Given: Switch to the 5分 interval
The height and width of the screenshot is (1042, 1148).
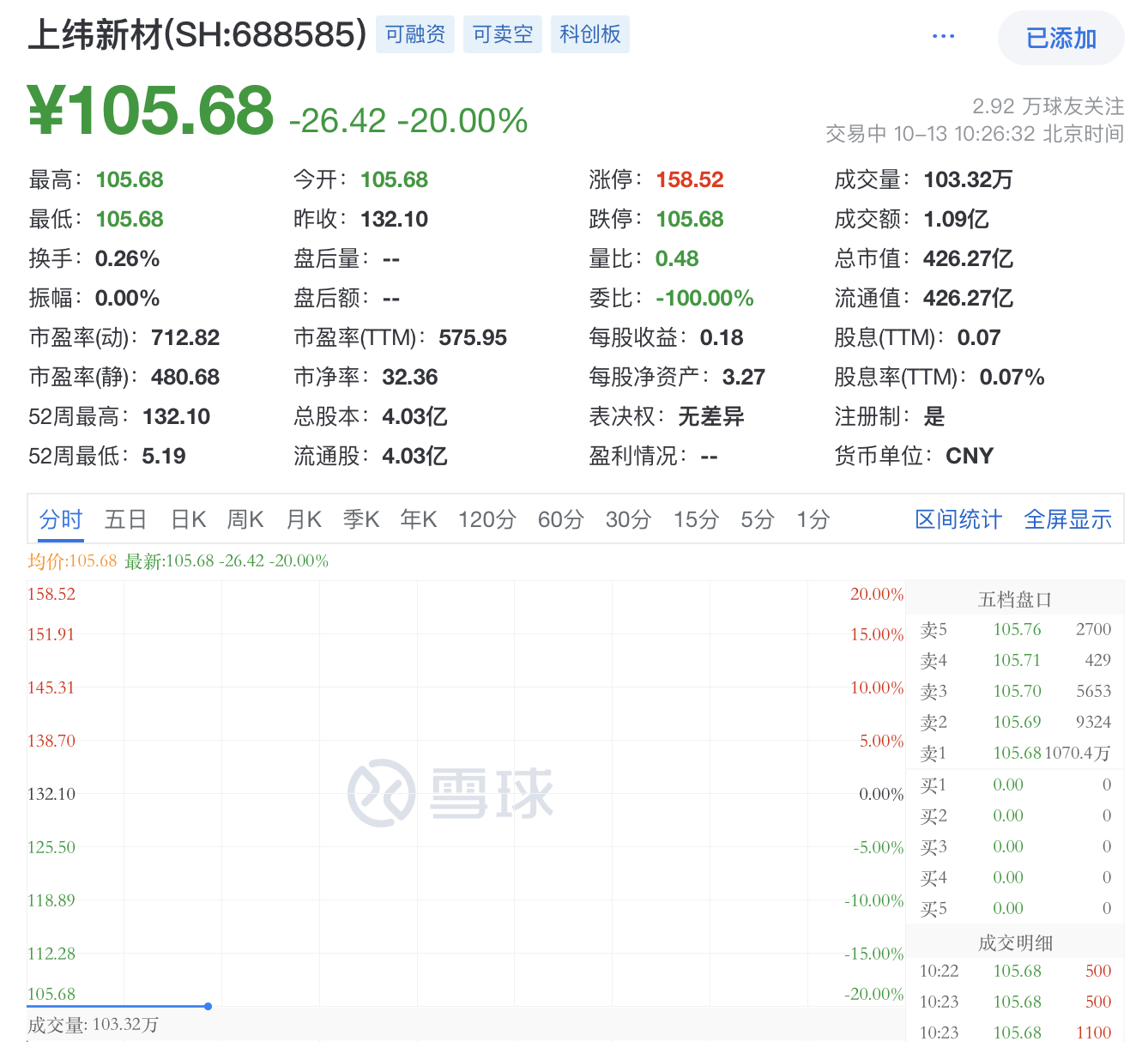Looking at the screenshot, I should pyautogui.click(x=756, y=519).
